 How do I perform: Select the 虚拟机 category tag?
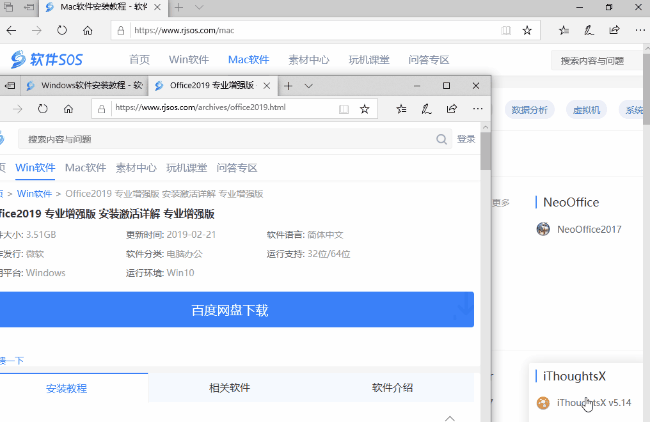click(586, 110)
